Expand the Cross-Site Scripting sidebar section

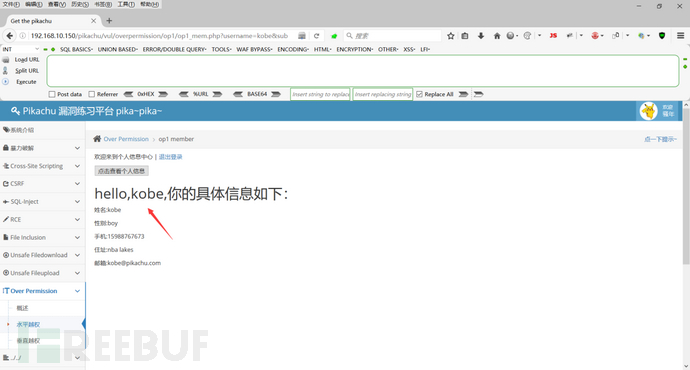42,166
